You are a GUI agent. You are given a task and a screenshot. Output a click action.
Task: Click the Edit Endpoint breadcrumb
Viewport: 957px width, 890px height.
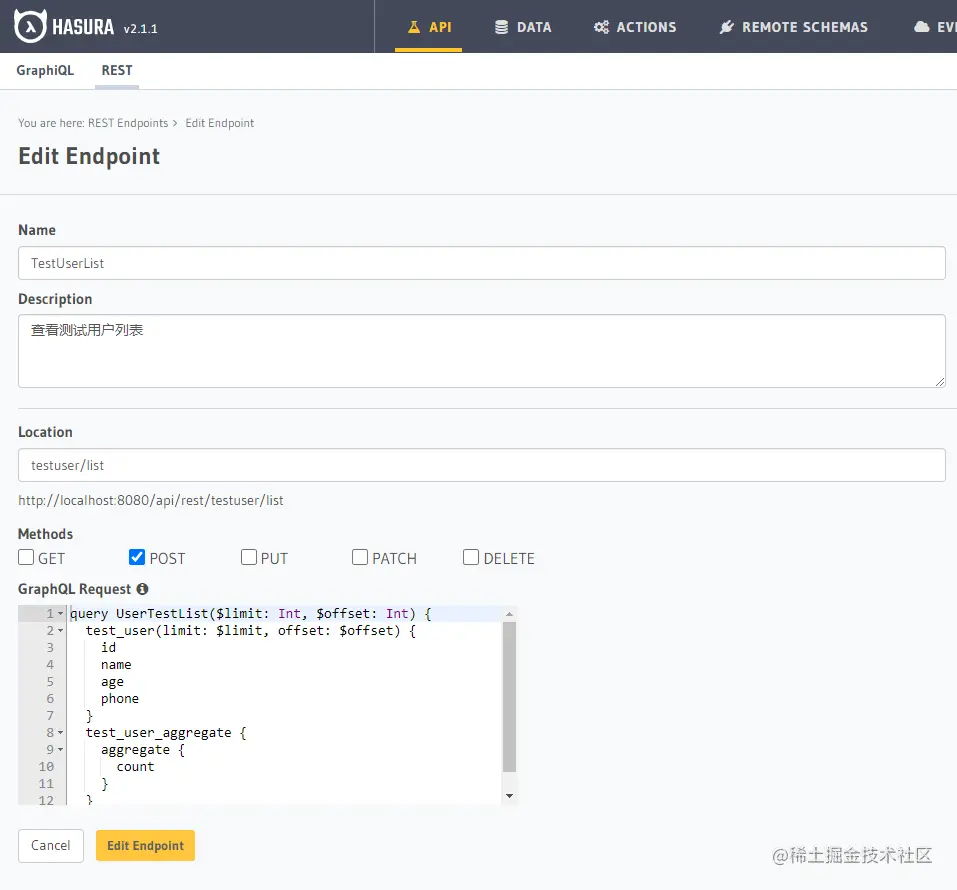(x=220, y=123)
